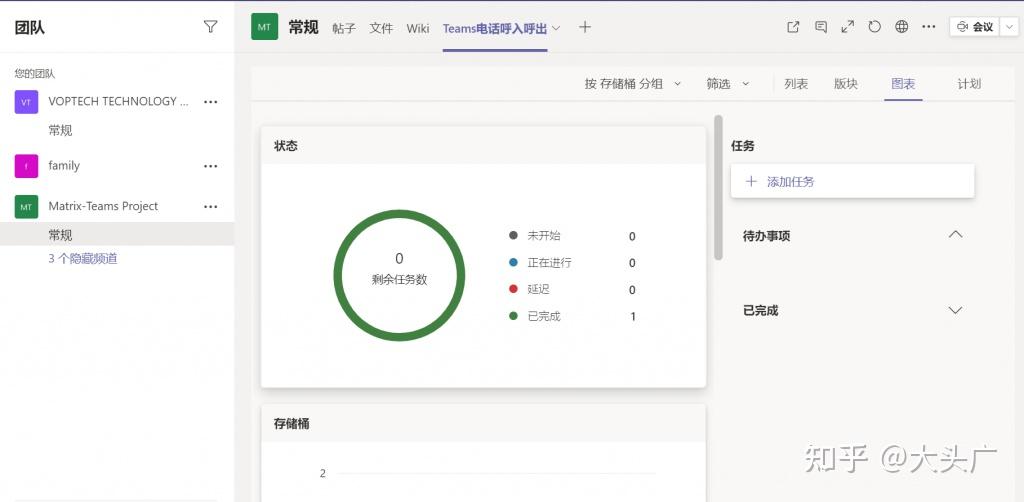The image size is (1024, 502).
Task: Switch to the Wiki tab
Action: click(x=418, y=28)
